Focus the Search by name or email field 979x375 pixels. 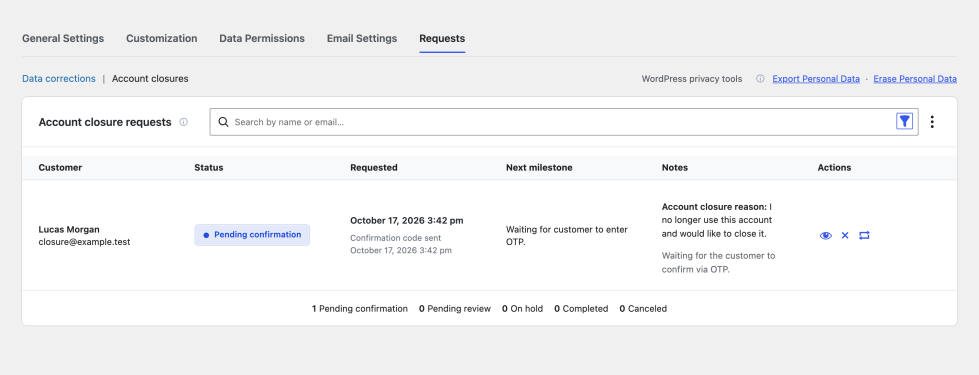click(x=563, y=122)
